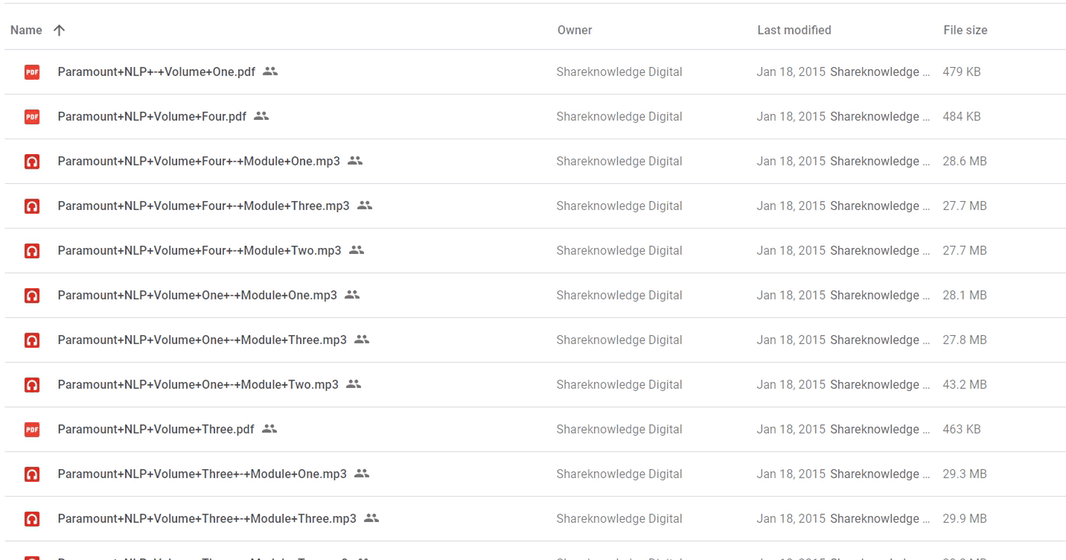Open Paramount+NLP+Volume+Three+-+Module+One.mp3 file
The height and width of the screenshot is (560, 1066).
coord(202,474)
